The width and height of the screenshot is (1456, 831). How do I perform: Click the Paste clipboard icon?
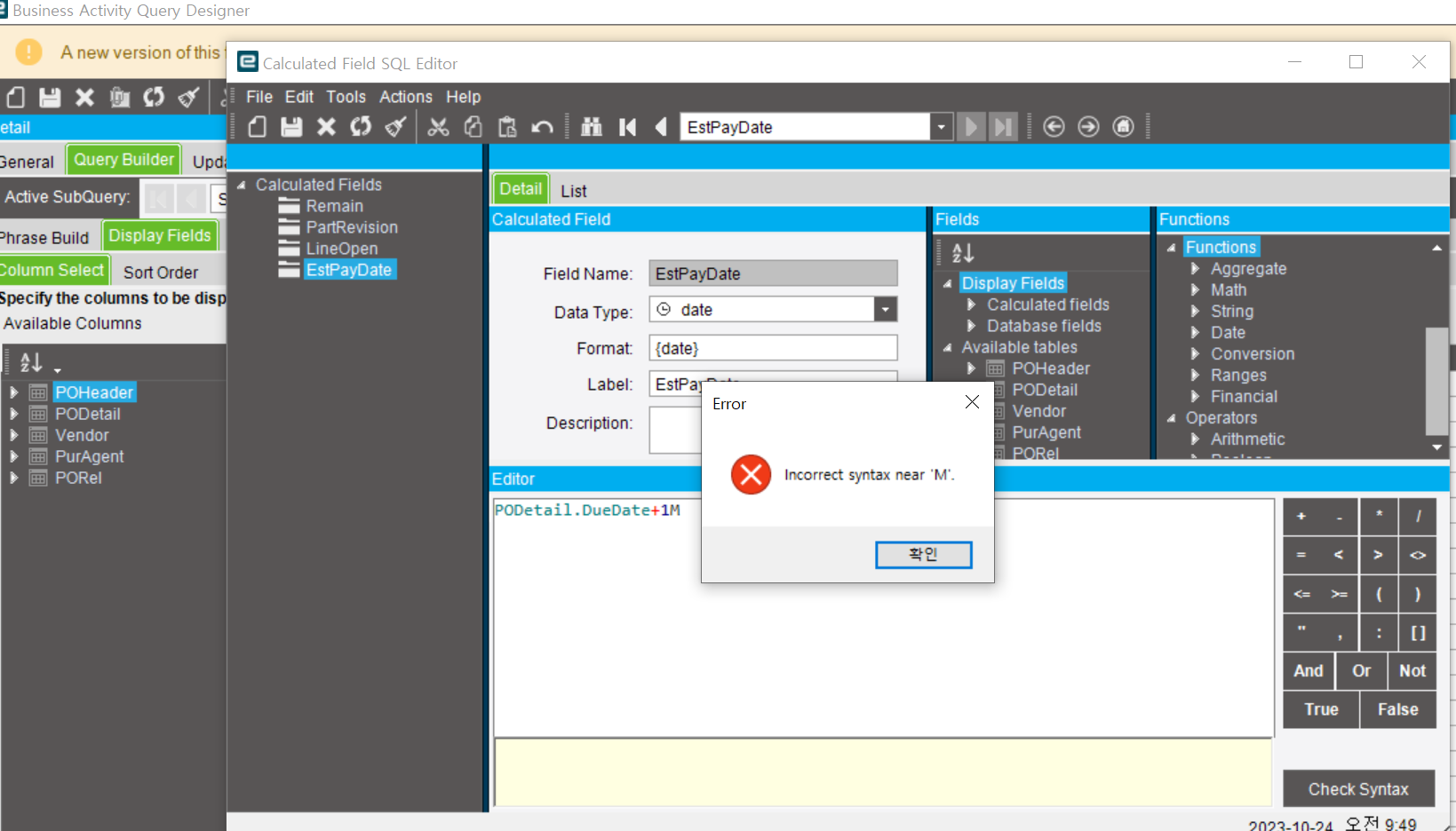pos(507,127)
